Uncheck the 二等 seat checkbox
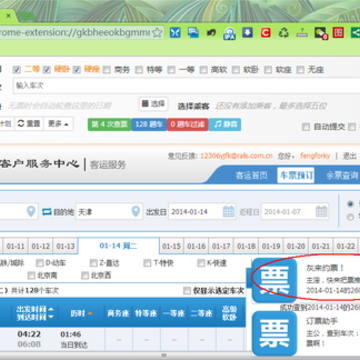The width and height of the screenshot is (360, 360). [x=16, y=70]
